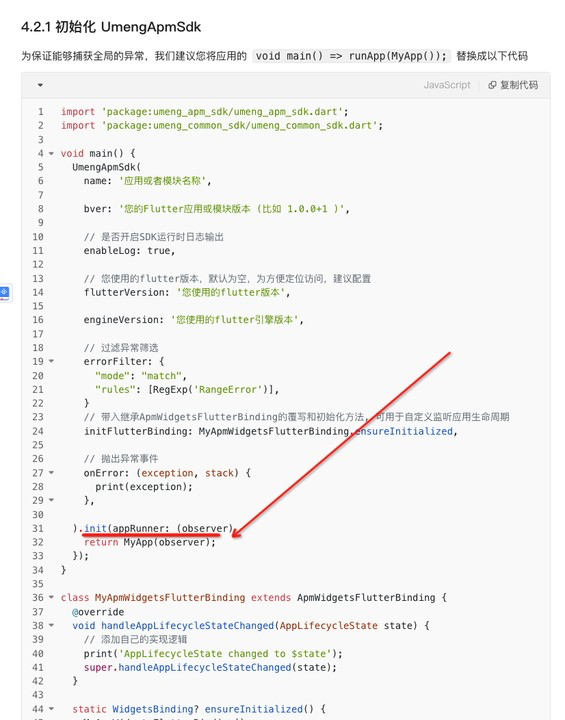Click the heading 4.2.1 初始化 UmengApmSdk
This screenshot has height=720, width=565.
[111, 27]
